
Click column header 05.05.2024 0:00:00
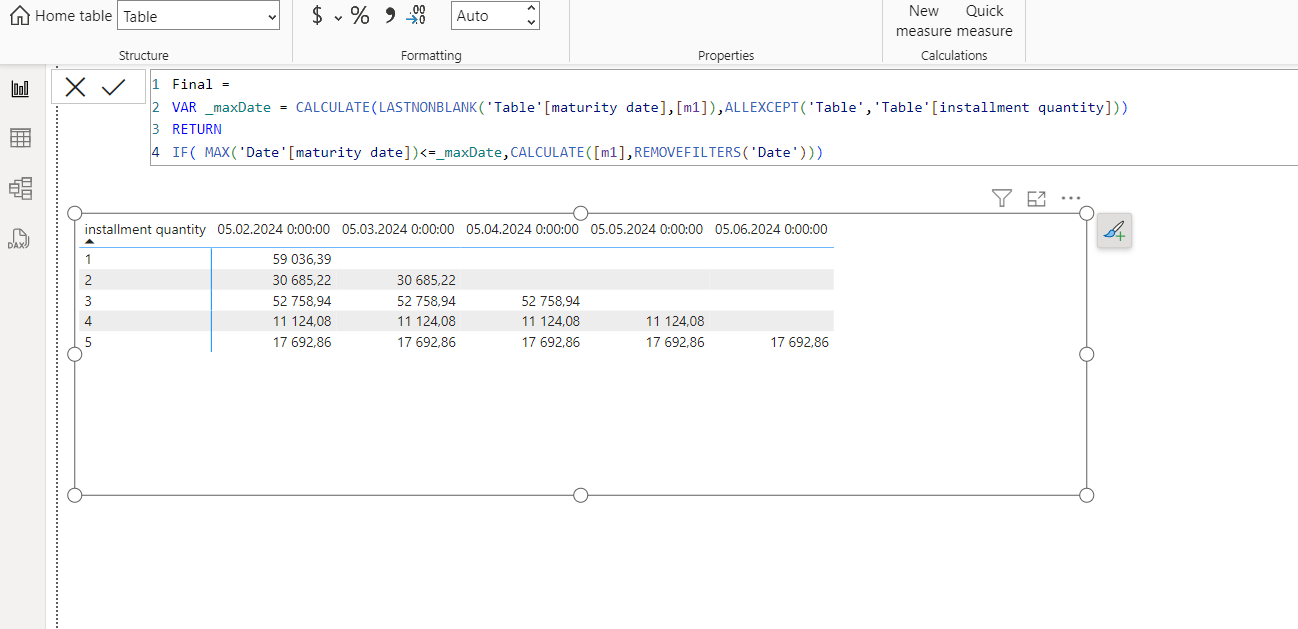tap(646, 229)
